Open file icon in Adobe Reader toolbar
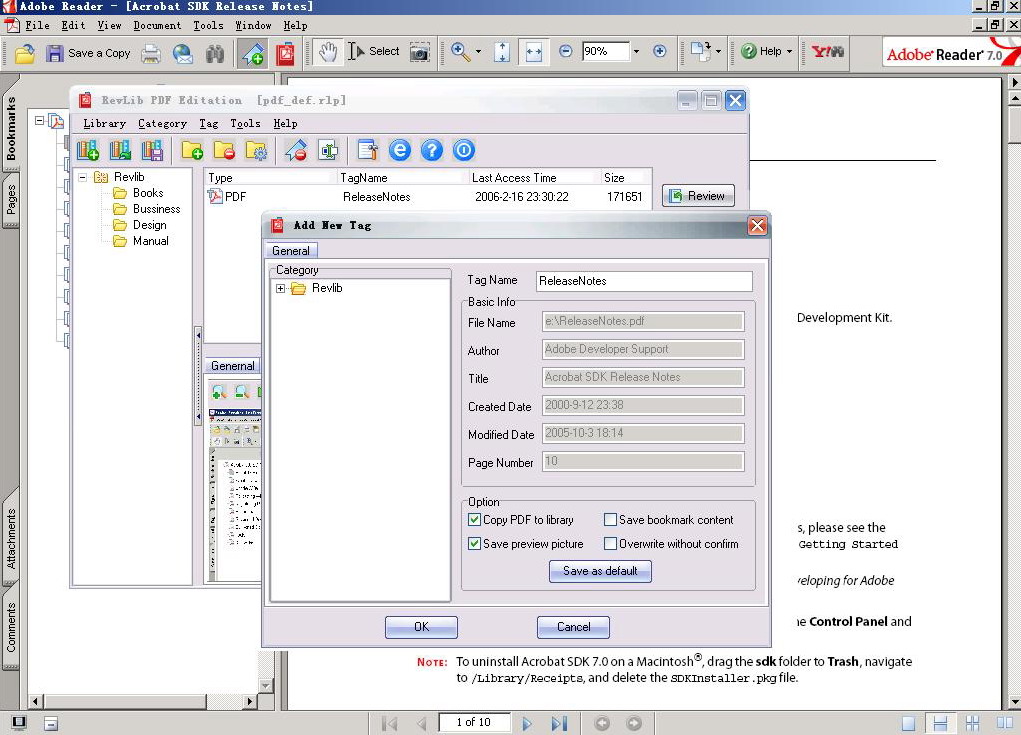1021x735 pixels. 25,53
